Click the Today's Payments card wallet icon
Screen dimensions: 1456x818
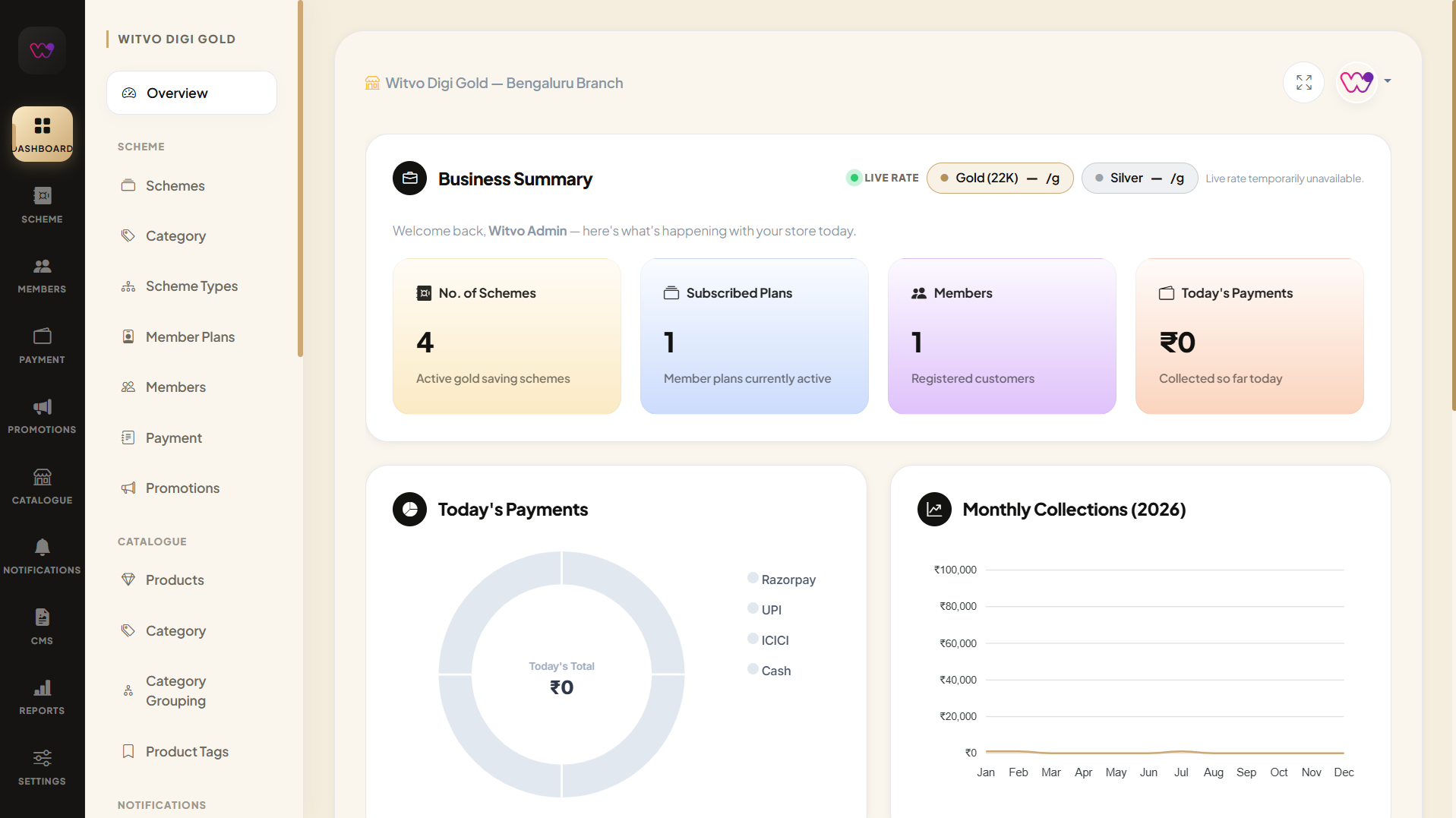1167,293
